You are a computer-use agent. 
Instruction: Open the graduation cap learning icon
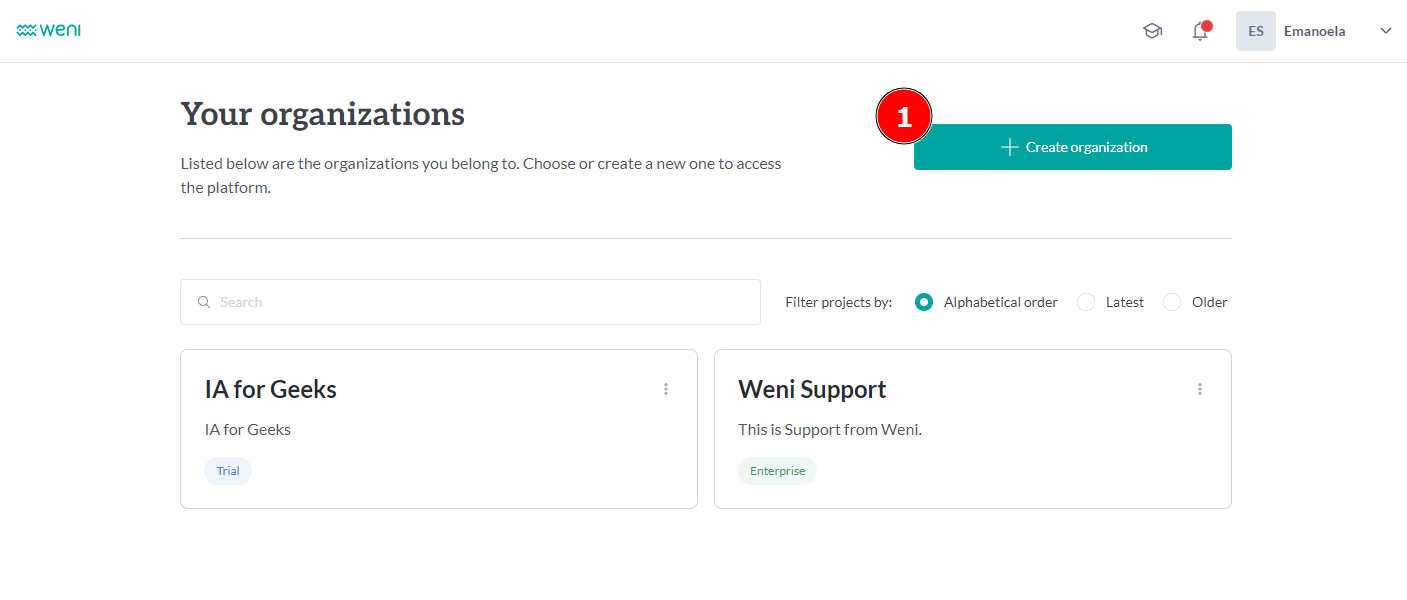[x=1152, y=31]
